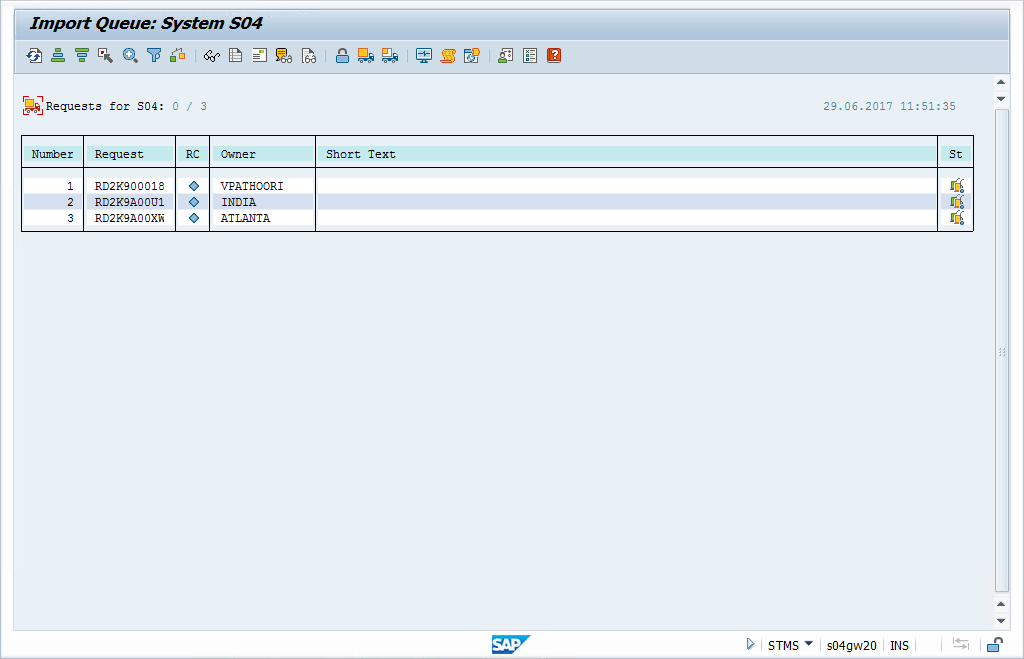Click the Refresh icon in the toolbar
The height and width of the screenshot is (659, 1024).
tap(34, 56)
